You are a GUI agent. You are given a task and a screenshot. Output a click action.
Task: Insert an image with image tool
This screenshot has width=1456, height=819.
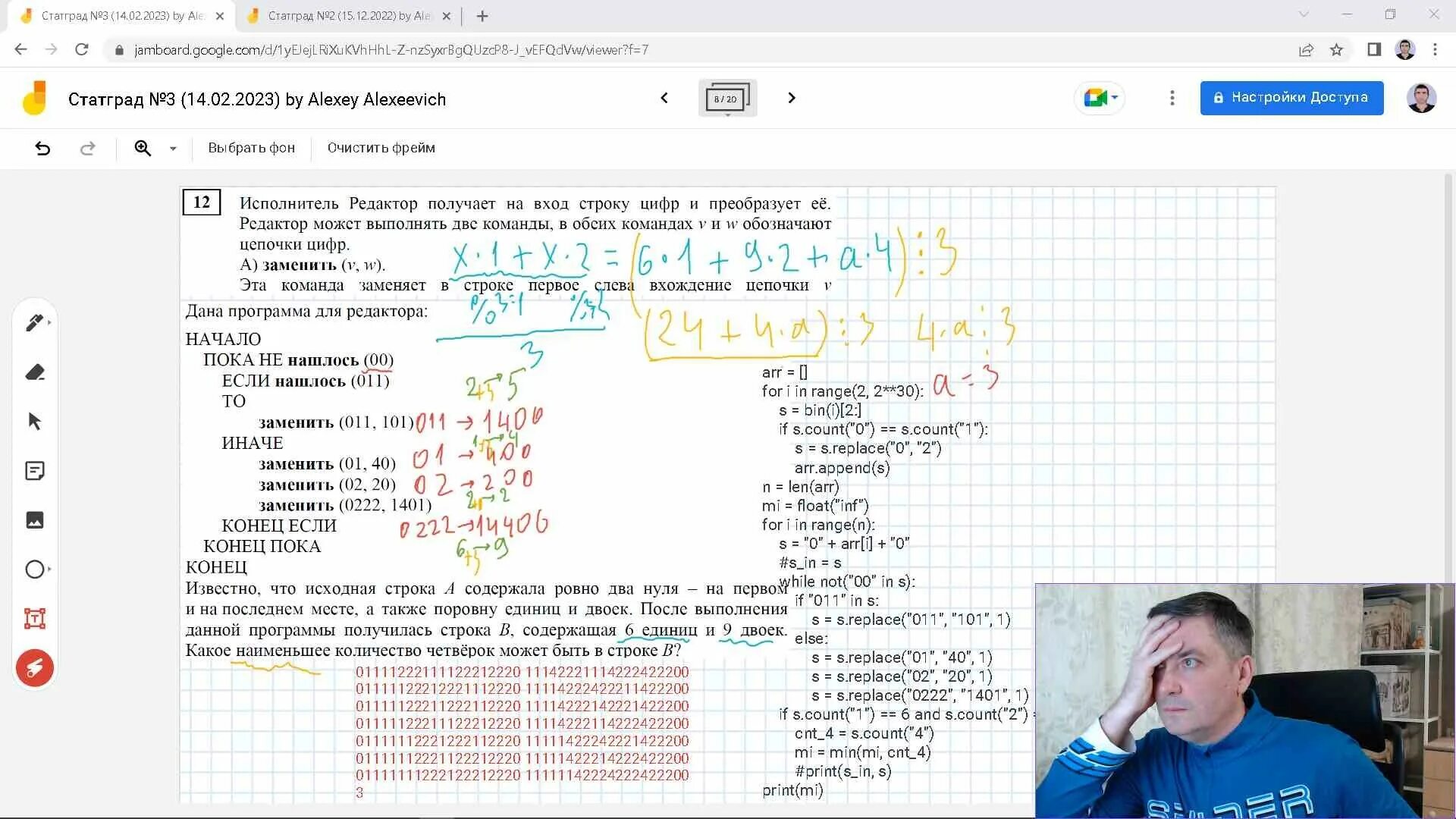pos(35,520)
